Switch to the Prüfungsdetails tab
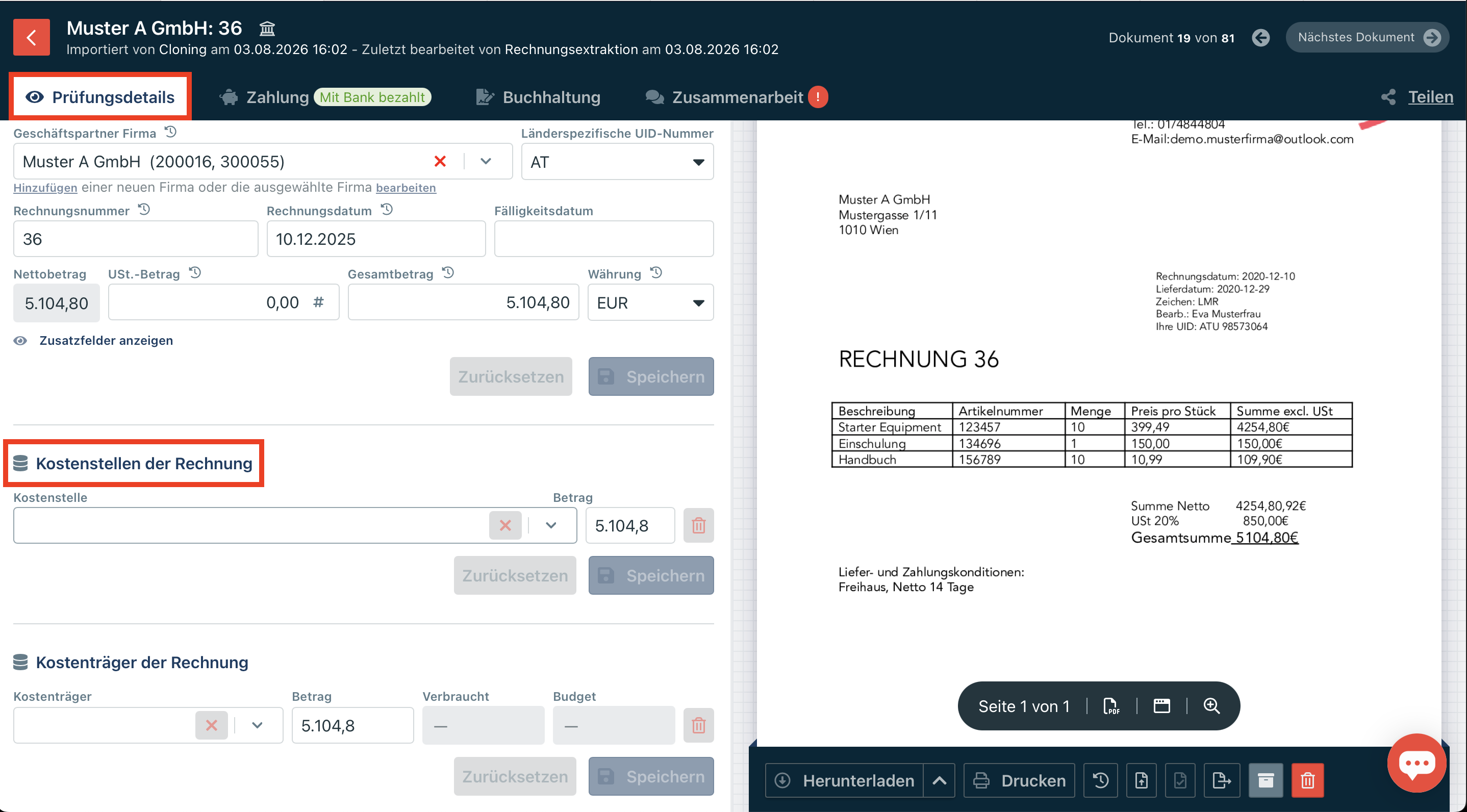Image resolution: width=1467 pixels, height=812 pixels. [x=101, y=97]
